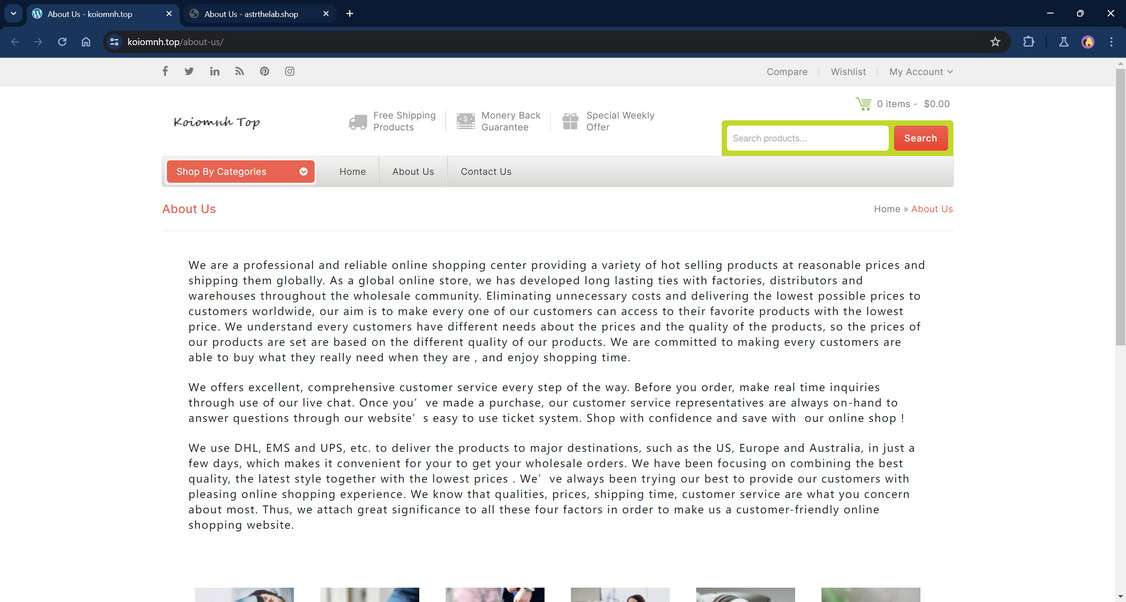Focus the Search products input field
1126x602 pixels.
tap(808, 138)
